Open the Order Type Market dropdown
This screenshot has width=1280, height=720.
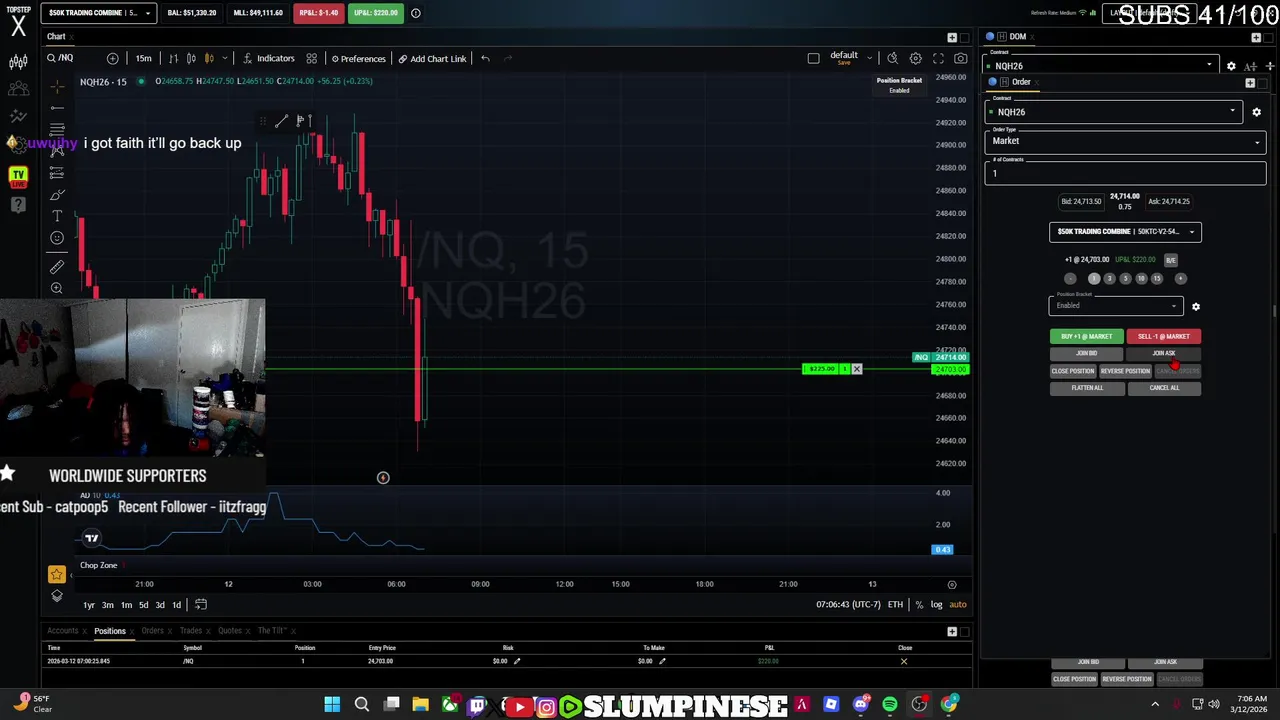(x=1126, y=141)
